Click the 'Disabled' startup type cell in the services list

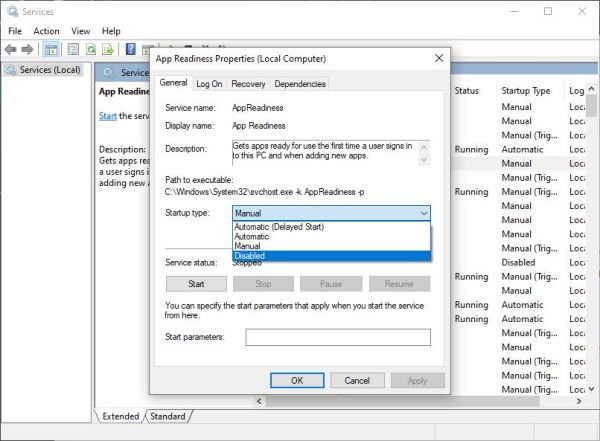(518, 263)
